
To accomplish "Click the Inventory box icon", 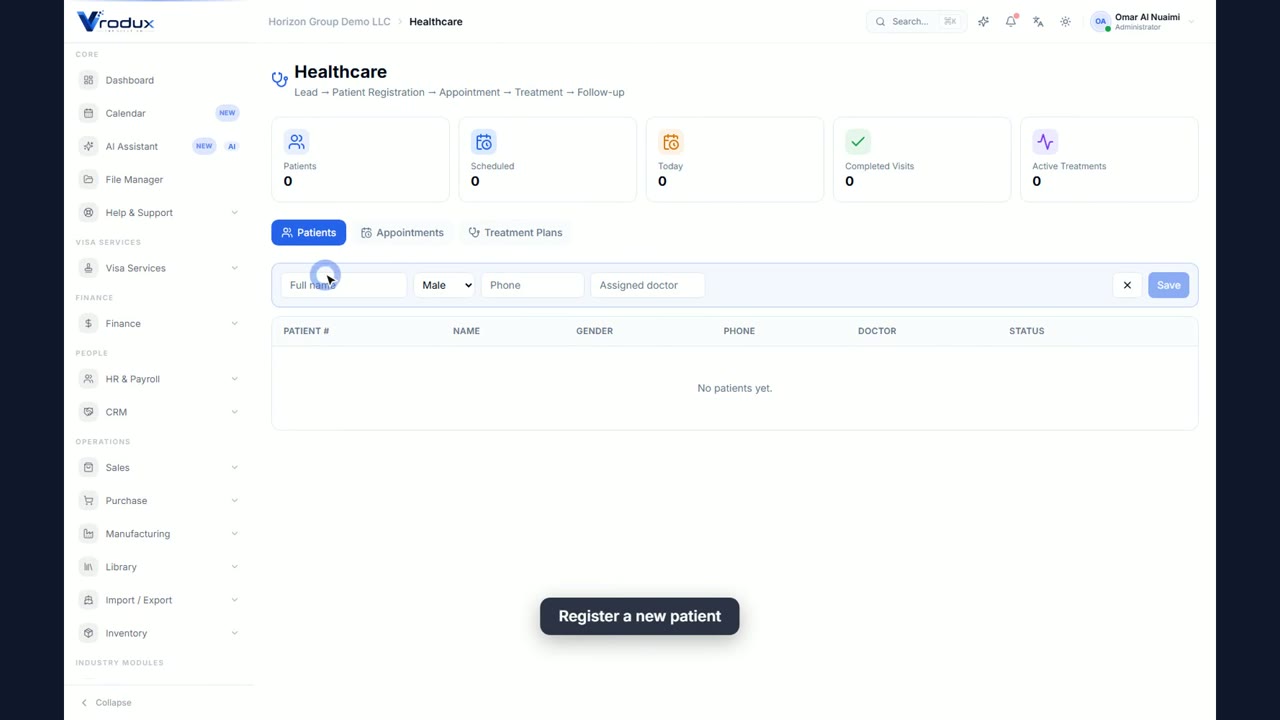I will tap(88, 633).
